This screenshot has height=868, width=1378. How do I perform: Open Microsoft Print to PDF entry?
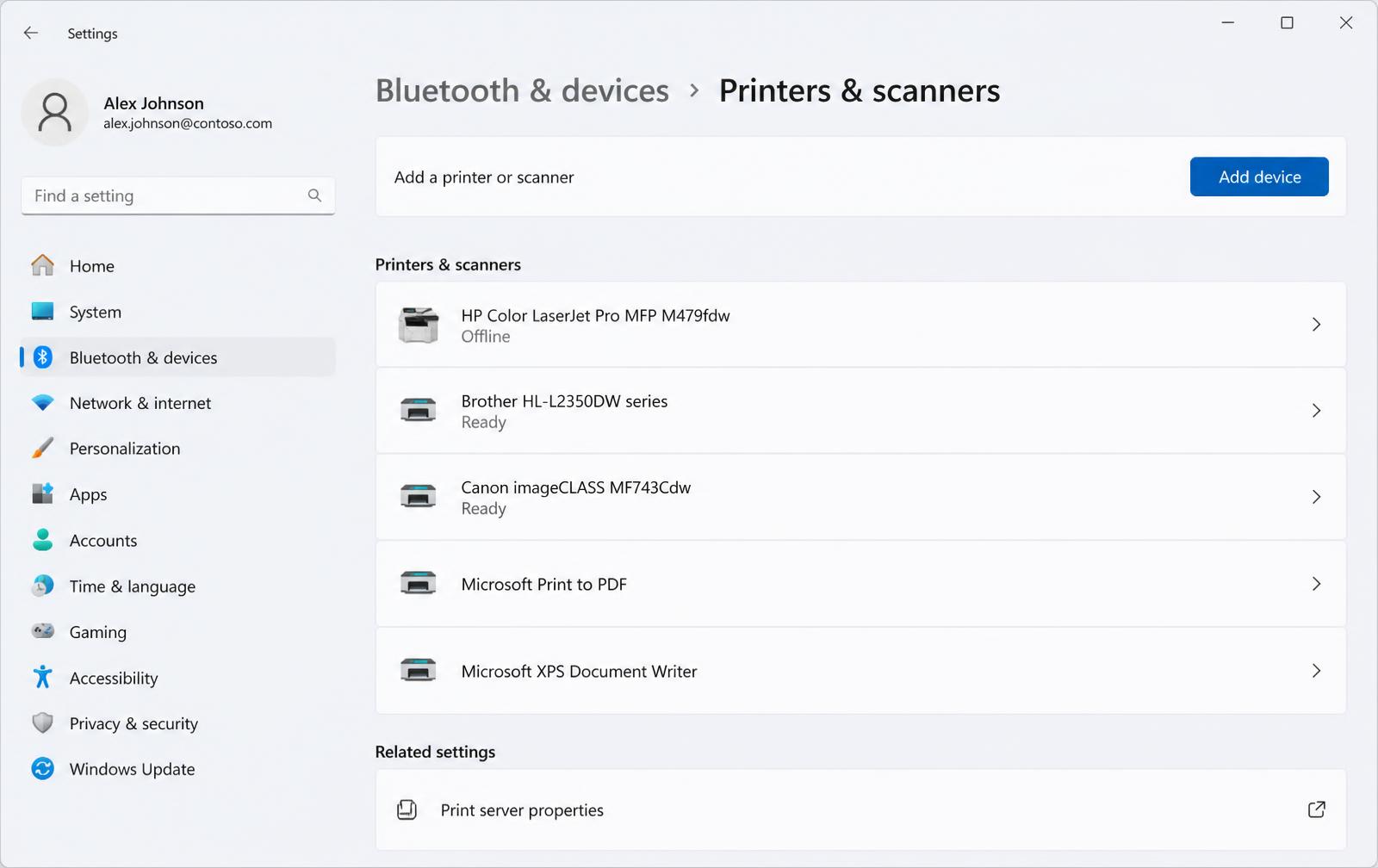(x=860, y=584)
